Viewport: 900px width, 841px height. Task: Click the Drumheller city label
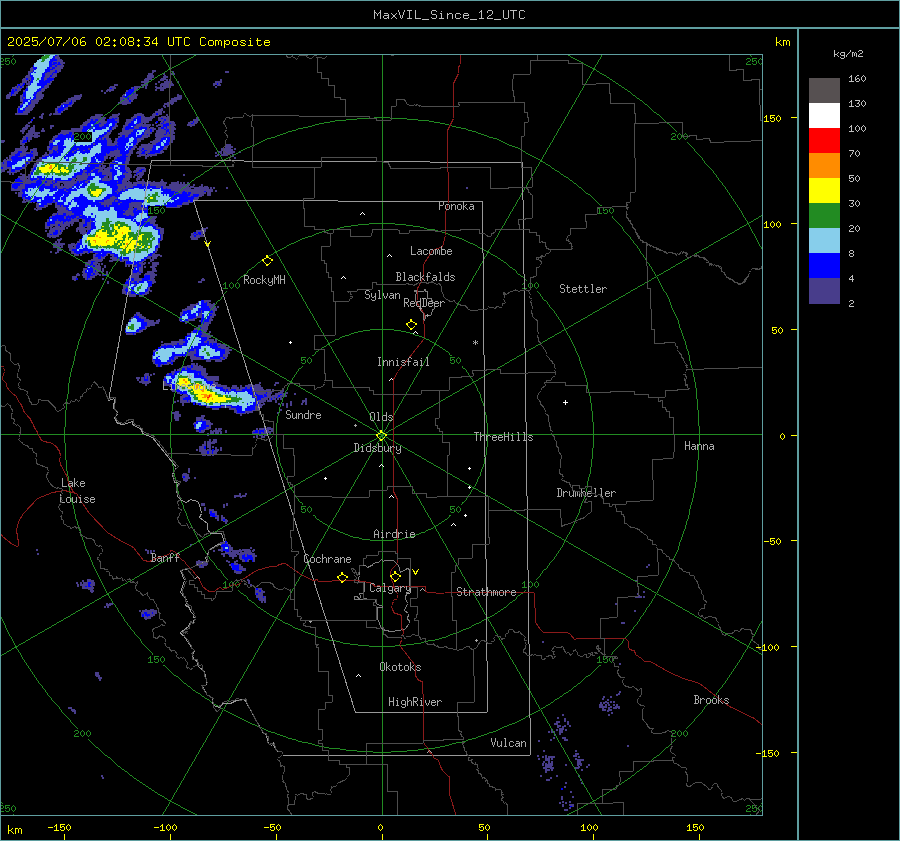click(x=586, y=493)
